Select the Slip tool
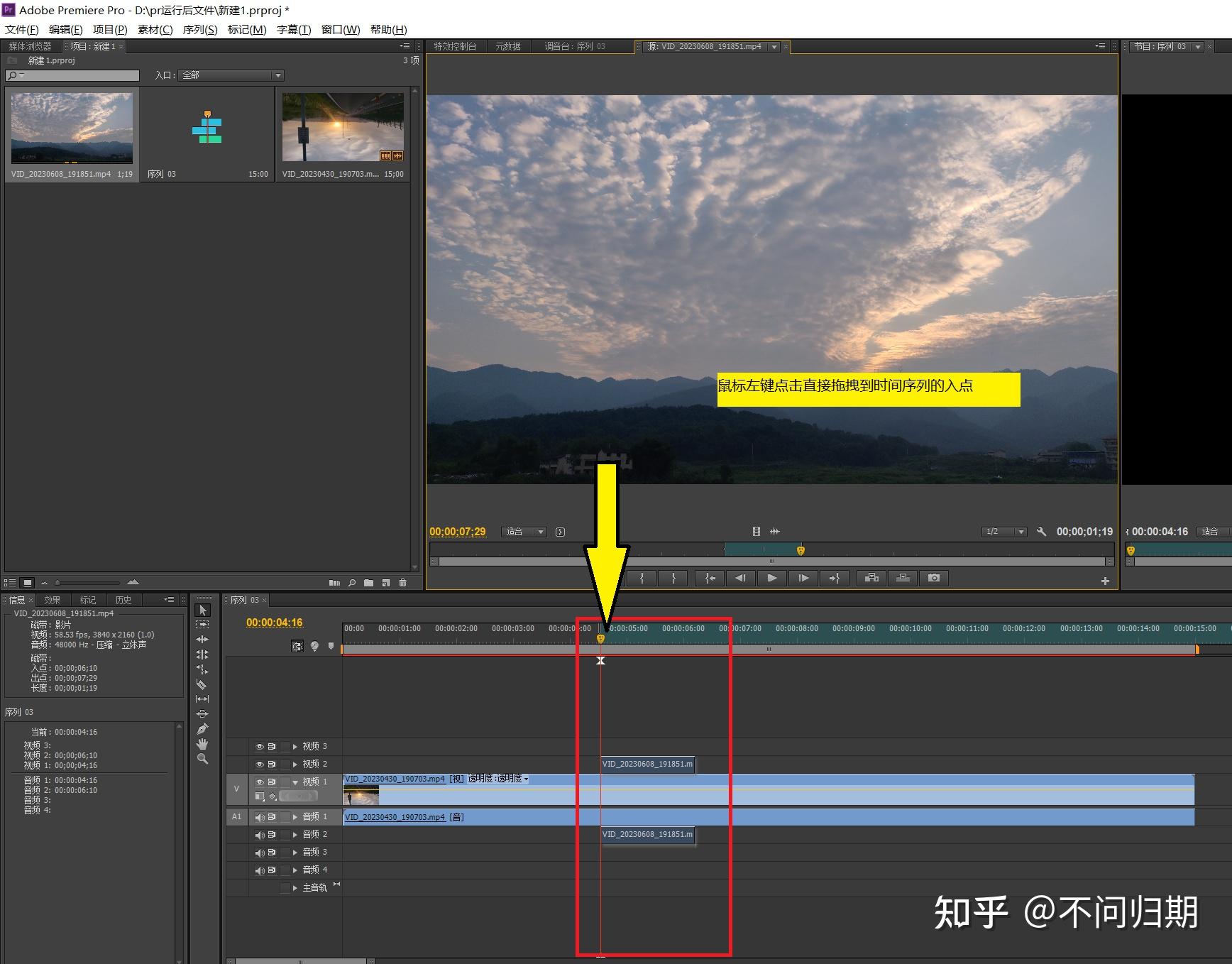 (x=202, y=699)
